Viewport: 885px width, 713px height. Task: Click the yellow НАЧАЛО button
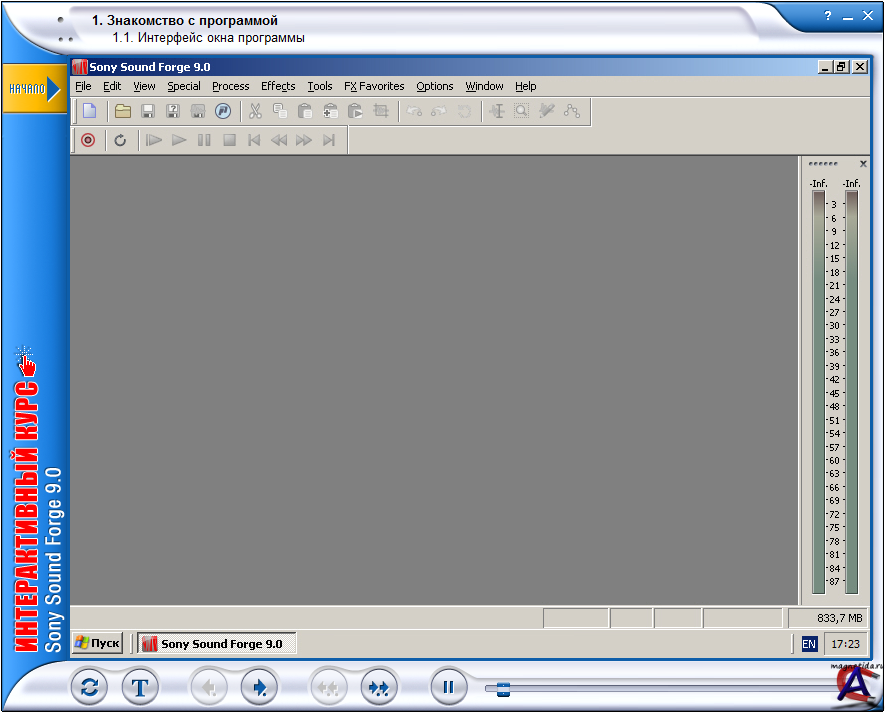tap(33, 88)
